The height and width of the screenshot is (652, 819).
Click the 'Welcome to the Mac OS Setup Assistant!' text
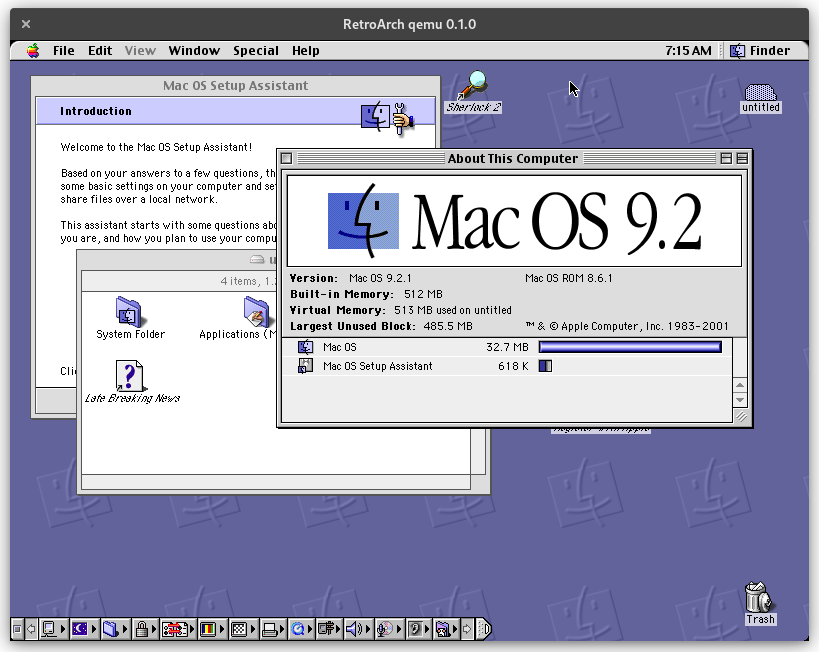point(156,147)
